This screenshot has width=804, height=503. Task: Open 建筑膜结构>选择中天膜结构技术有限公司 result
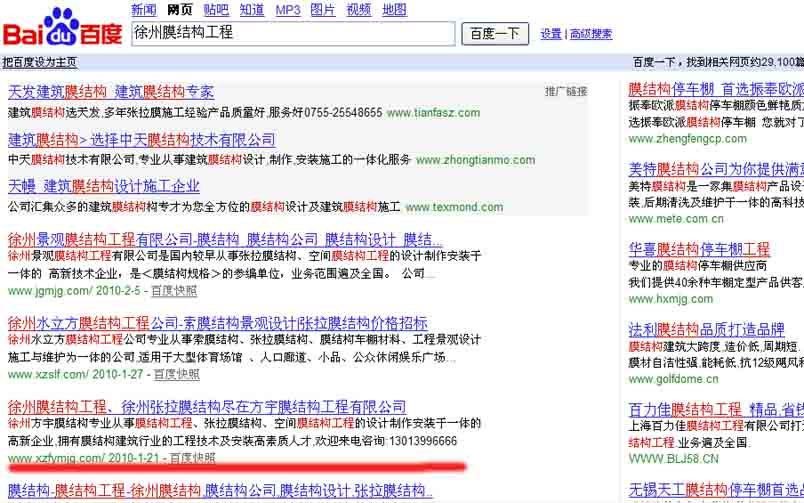[x=142, y=139]
